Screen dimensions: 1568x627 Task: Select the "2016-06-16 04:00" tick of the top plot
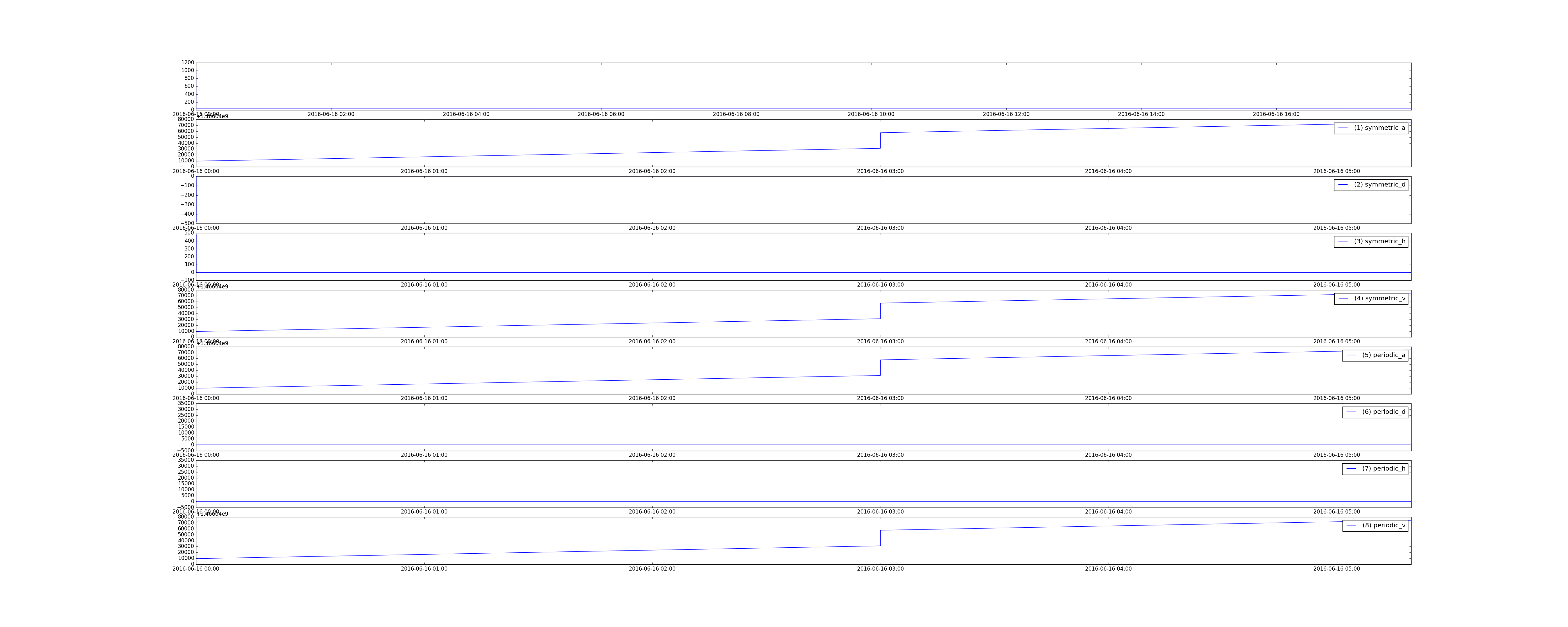pos(466,114)
